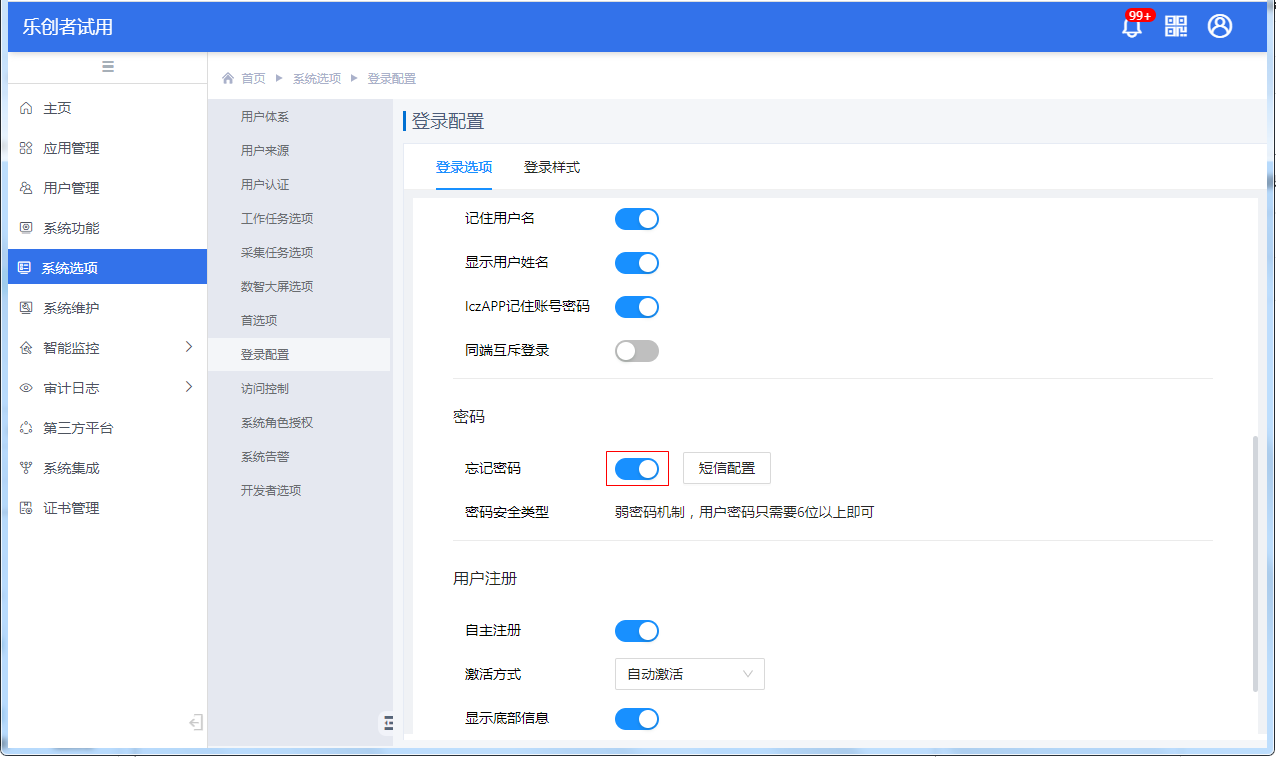
Task: Turn off the 忘记密码 switch
Action: [x=637, y=468]
